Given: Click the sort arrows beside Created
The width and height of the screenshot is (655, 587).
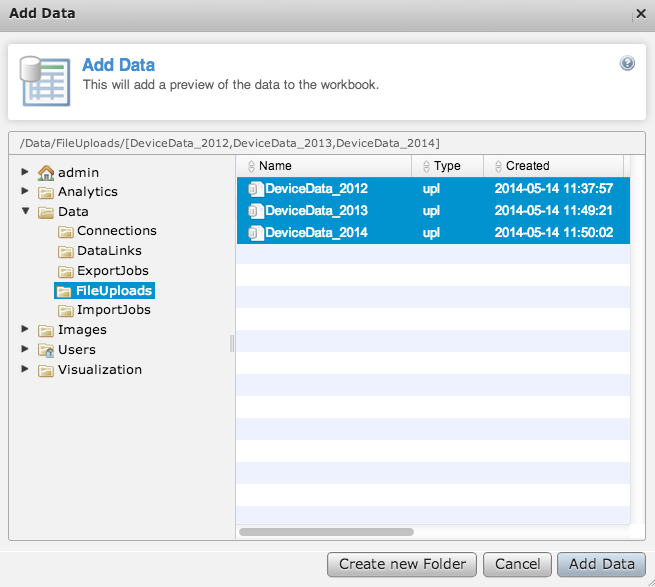Looking at the screenshot, I should click(498, 166).
